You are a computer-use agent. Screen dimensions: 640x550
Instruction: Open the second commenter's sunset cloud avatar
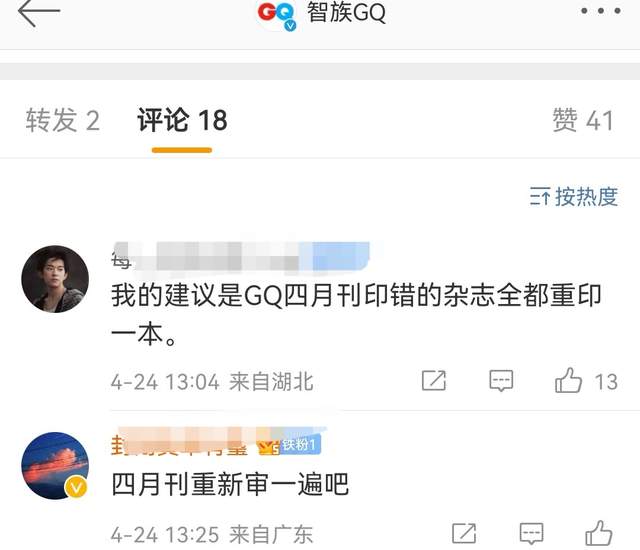[55, 466]
